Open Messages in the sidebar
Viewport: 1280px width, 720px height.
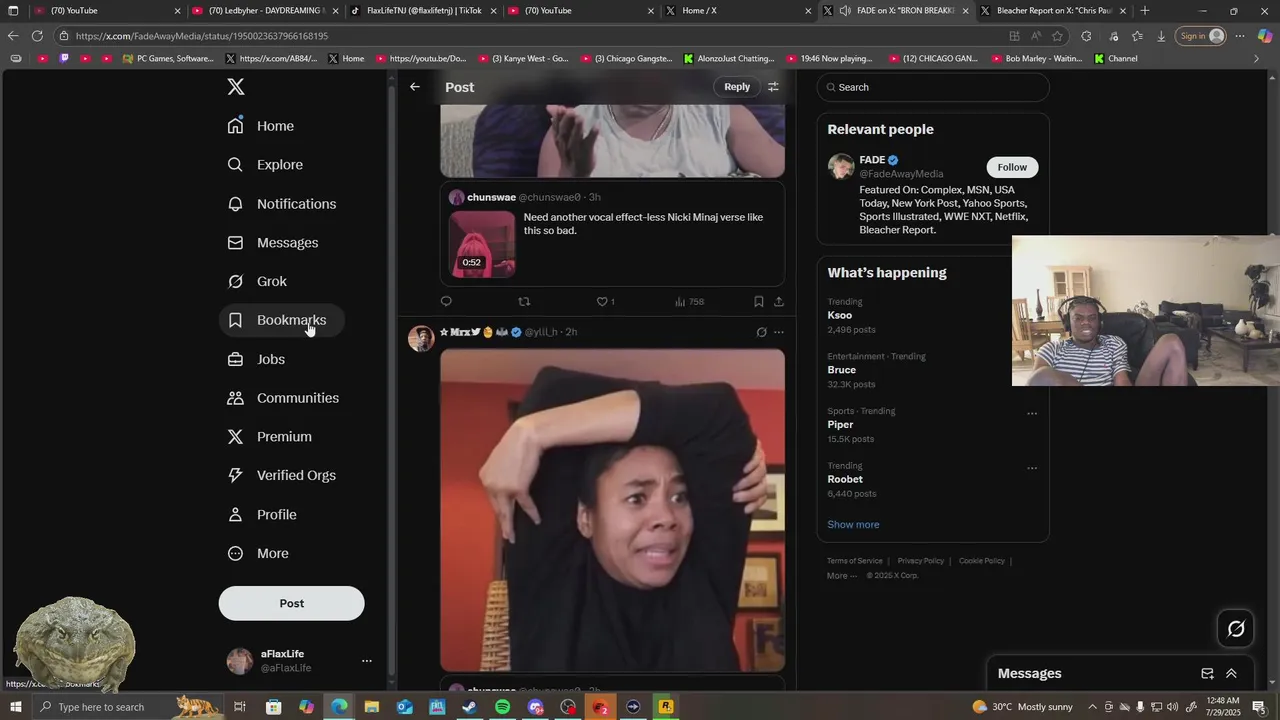[x=273, y=243]
